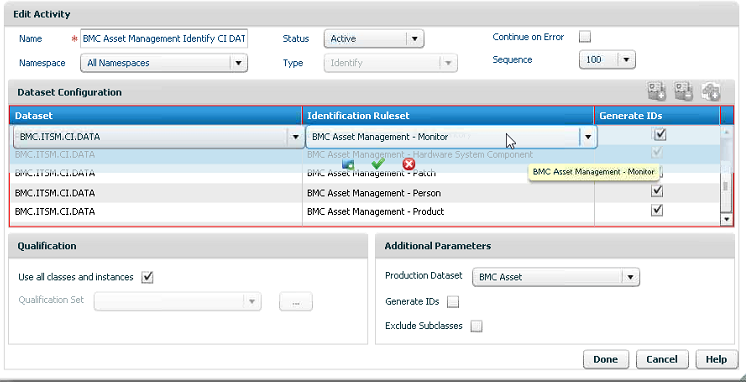The image size is (746, 382).
Task: Click the add dataset row icon
Action: coord(657,91)
